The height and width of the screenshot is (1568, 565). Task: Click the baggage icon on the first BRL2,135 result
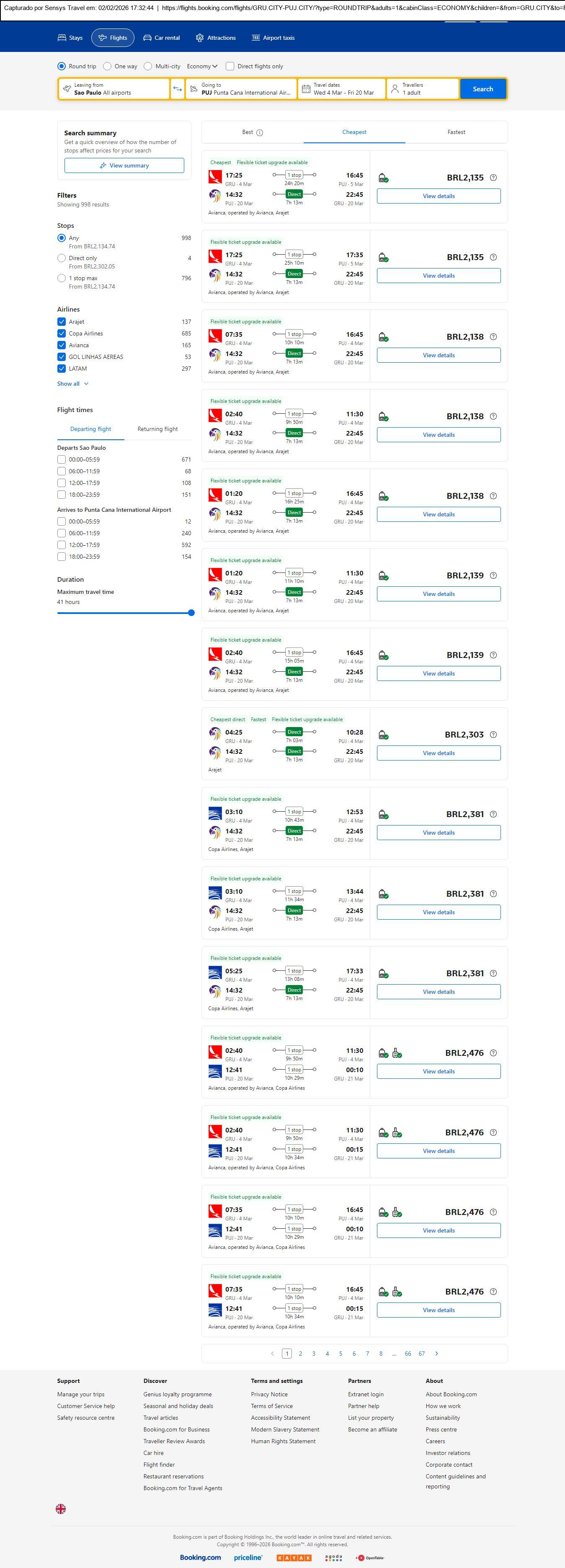[x=384, y=178]
